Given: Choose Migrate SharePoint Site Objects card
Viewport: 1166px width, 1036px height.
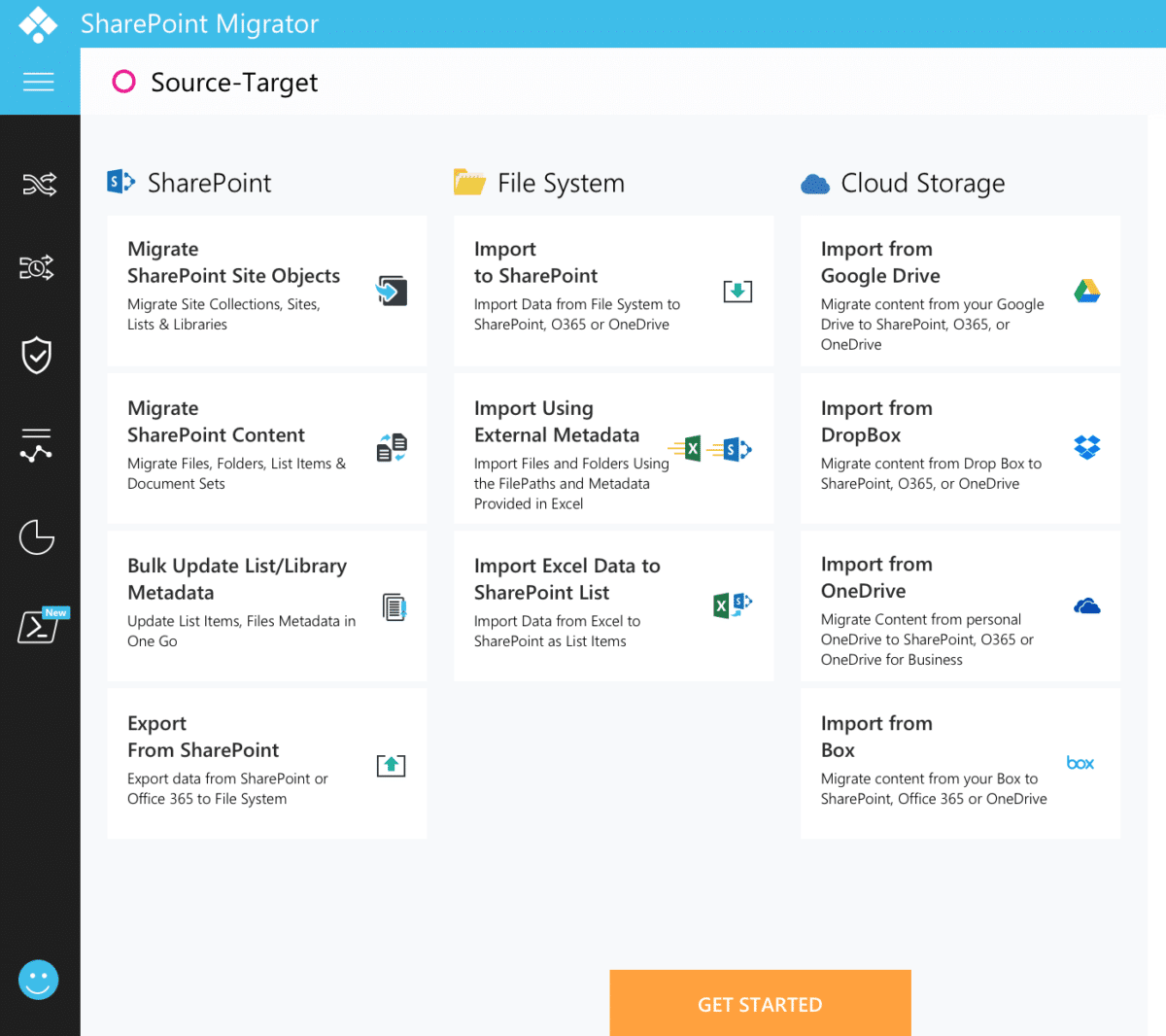Looking at the screenshot, I should pos(266,291).
